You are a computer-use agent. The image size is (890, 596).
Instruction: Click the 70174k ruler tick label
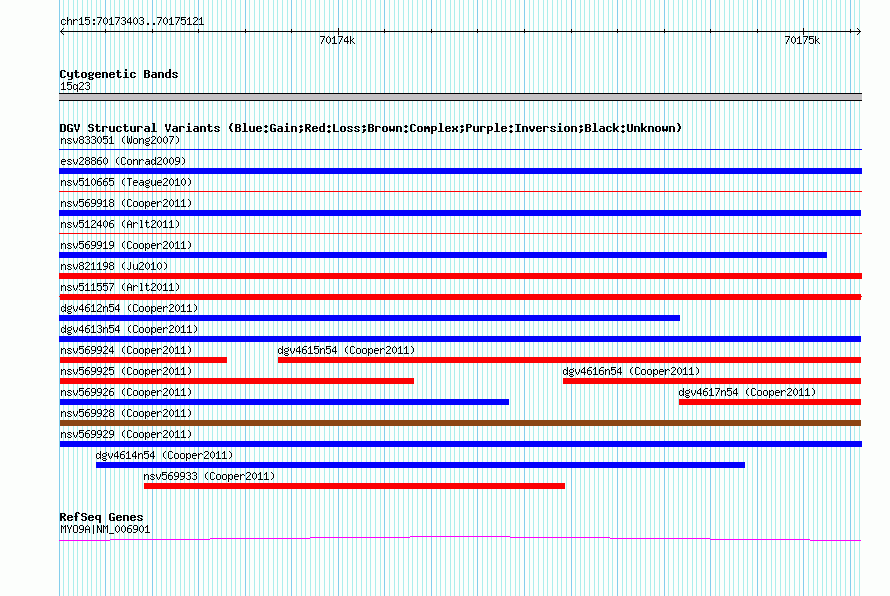click(337, 40)
